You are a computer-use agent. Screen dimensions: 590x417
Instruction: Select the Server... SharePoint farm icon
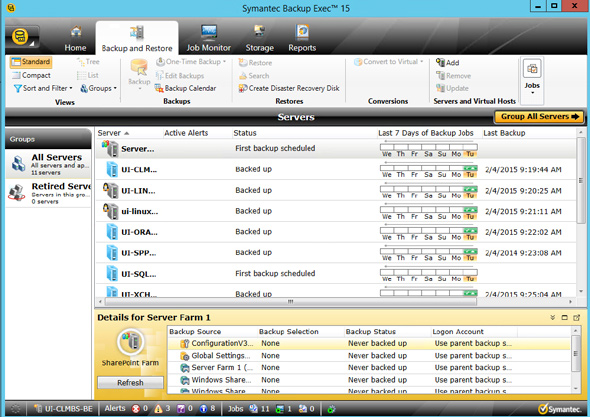coord(110,148)
